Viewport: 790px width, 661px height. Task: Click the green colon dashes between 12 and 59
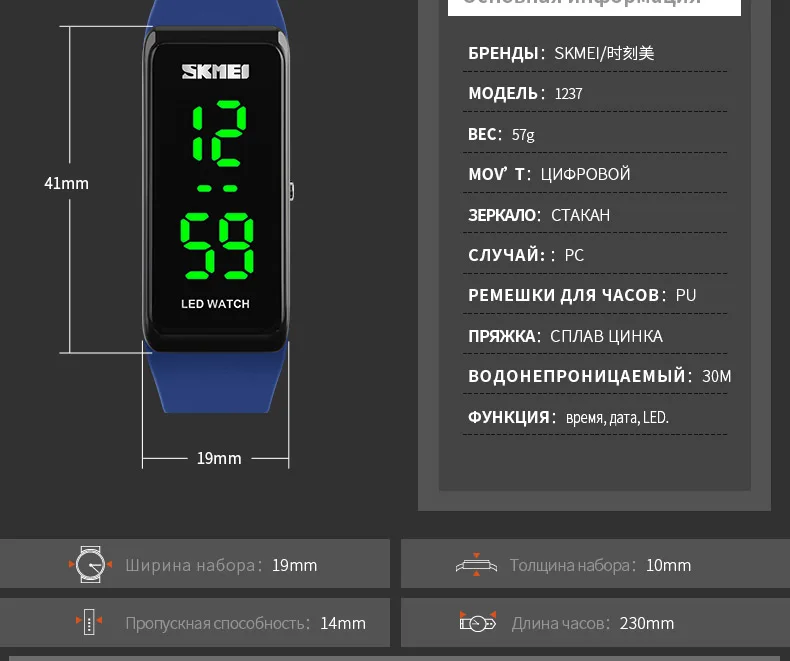point(217,188)
